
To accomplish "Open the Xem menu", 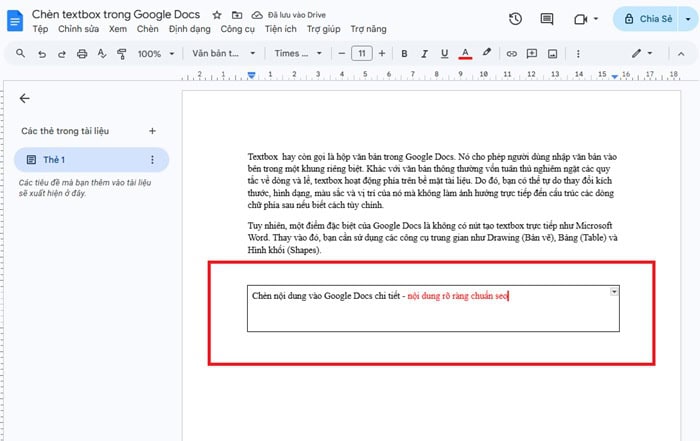I will [118, 29].
